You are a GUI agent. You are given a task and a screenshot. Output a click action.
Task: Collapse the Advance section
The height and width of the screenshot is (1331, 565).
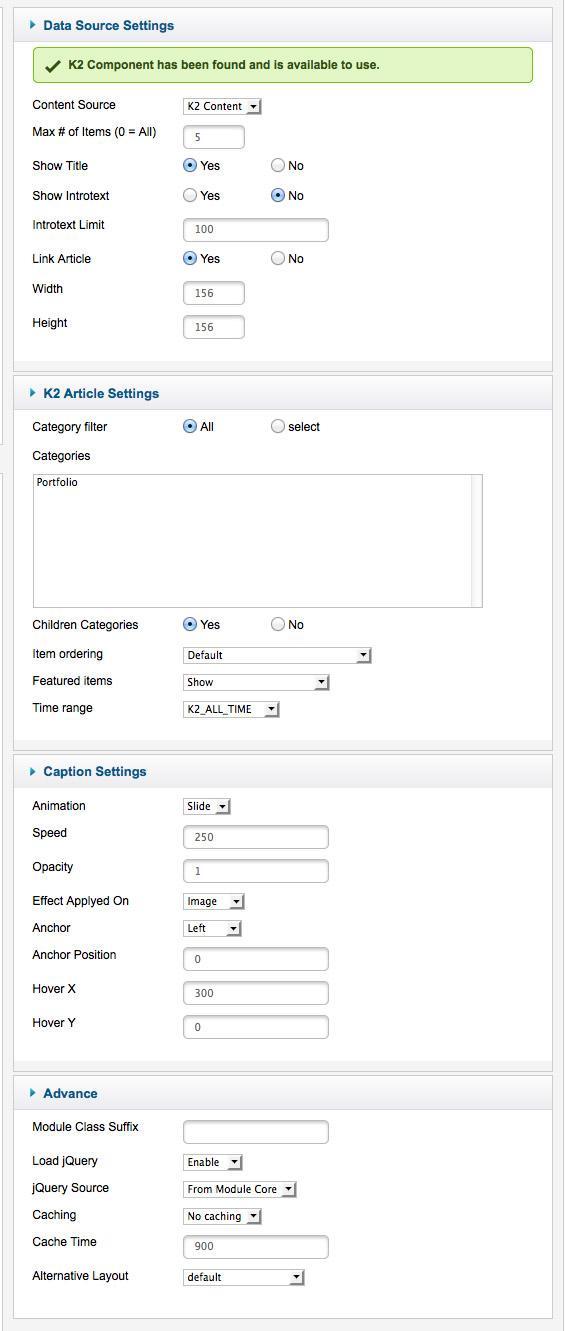33,1093
